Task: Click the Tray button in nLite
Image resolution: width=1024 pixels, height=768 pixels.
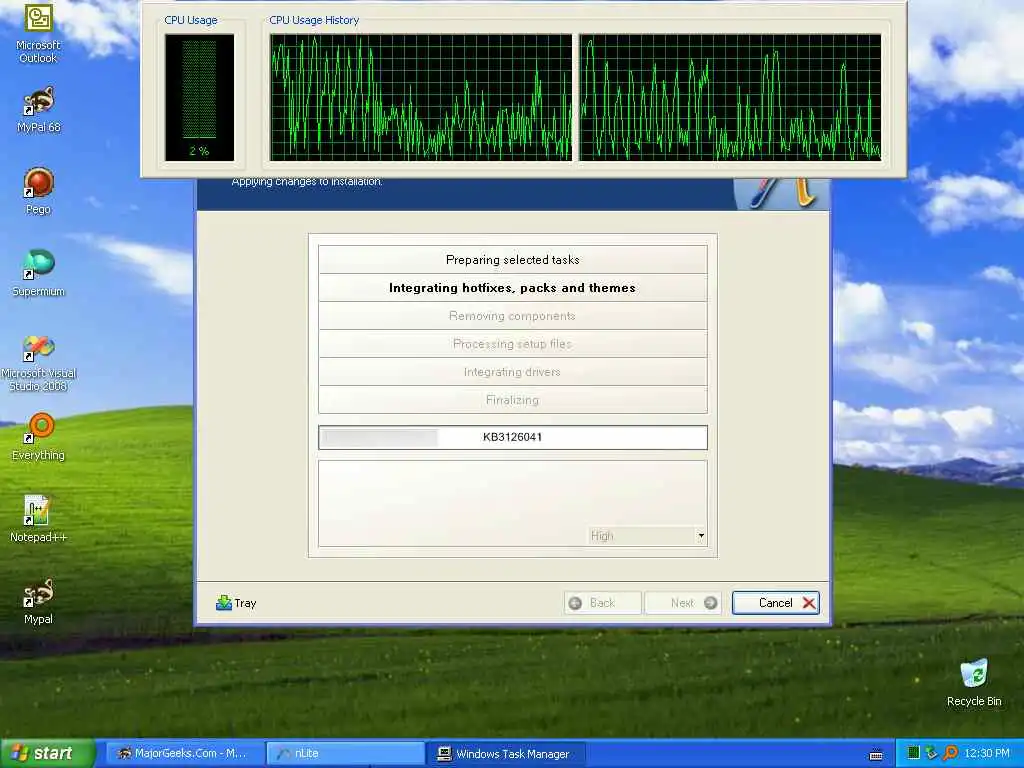Action: pyautogui.click(x=236, y=603)
